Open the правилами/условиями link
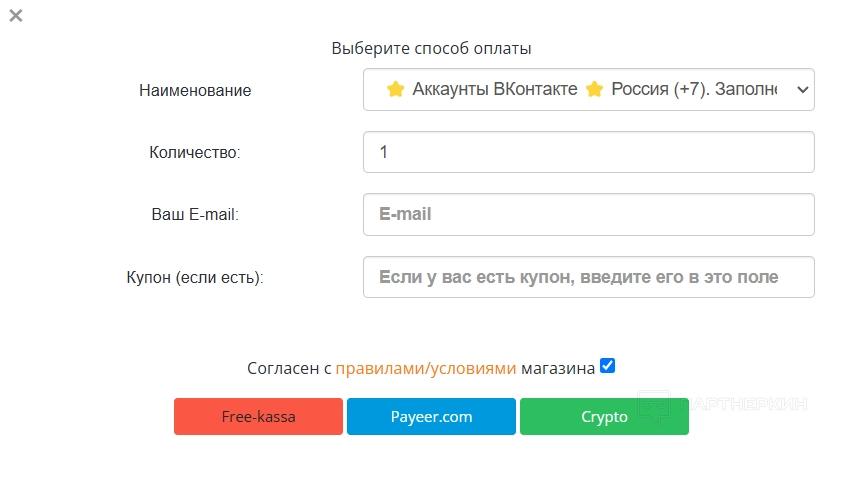Viewport: 858px width, 478px height. [x=425, y=368]
